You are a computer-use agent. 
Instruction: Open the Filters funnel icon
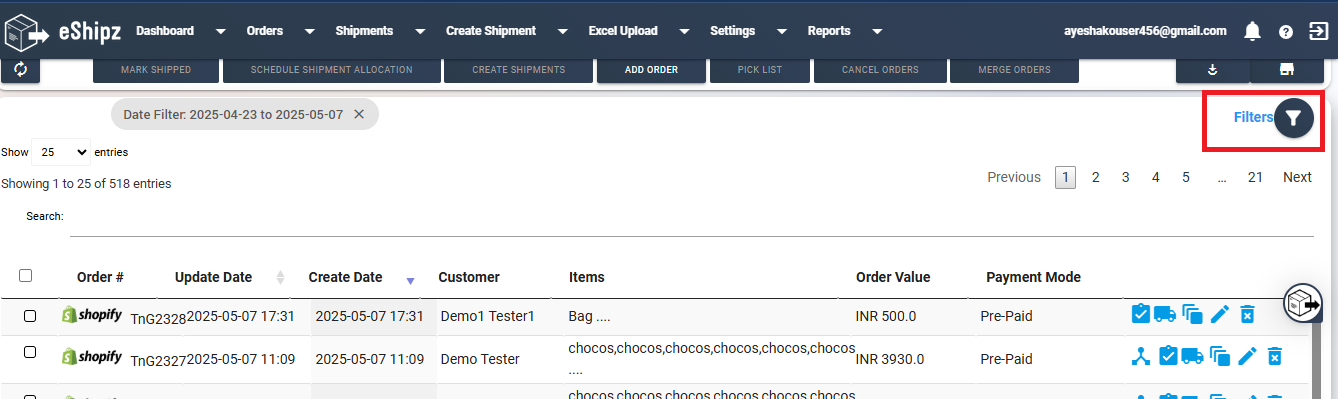[1293, 118]
